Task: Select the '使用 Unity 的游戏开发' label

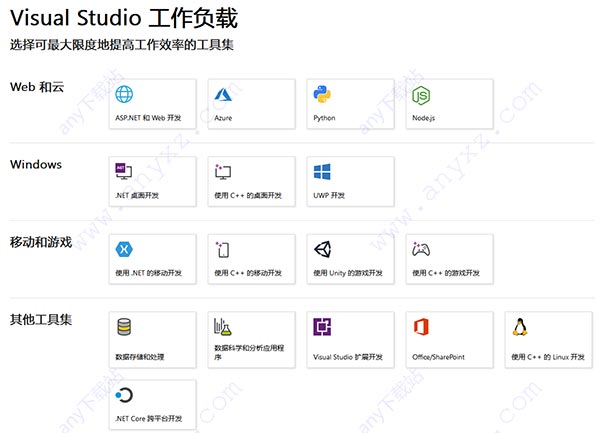Action: [348, 273]
